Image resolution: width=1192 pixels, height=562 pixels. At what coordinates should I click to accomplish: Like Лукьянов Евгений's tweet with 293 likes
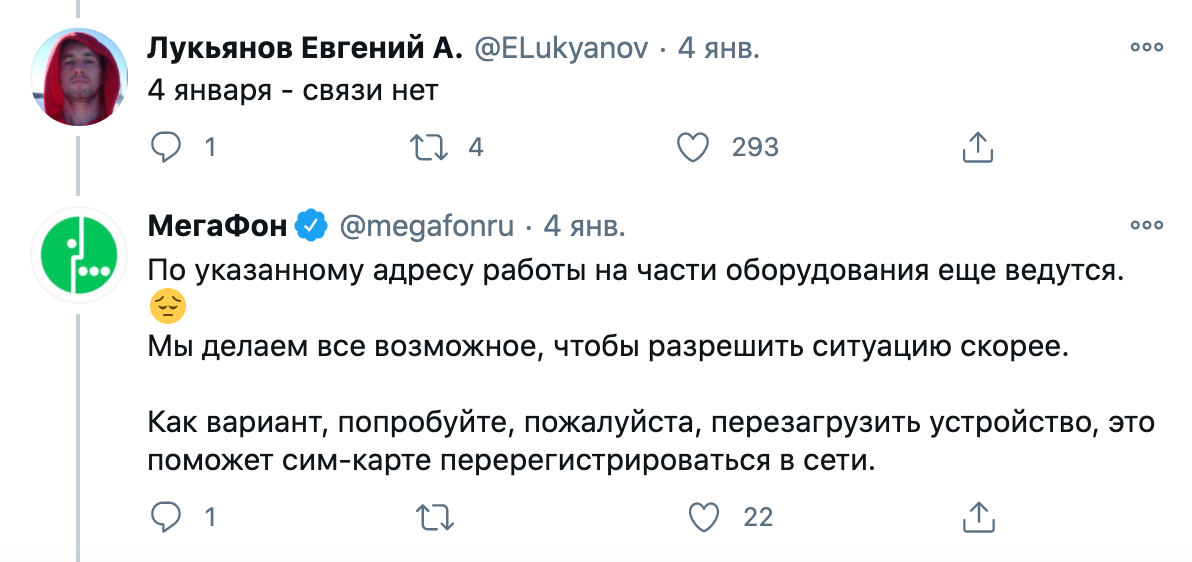click(x=693, y=148)
